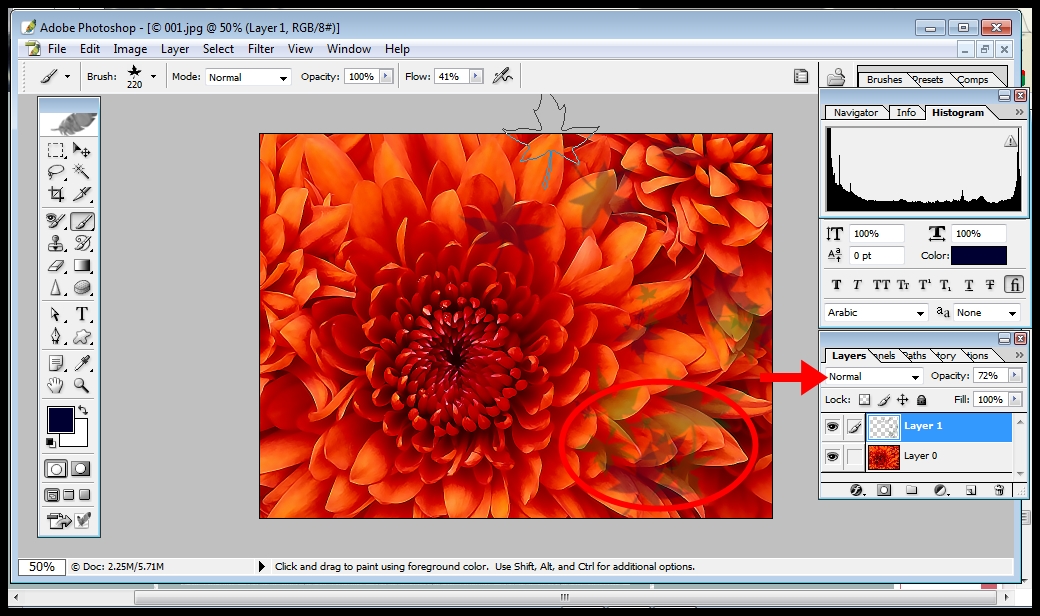Pick the Lasso tool
This screenshot has height=616, width=1040.
point(57,172)
